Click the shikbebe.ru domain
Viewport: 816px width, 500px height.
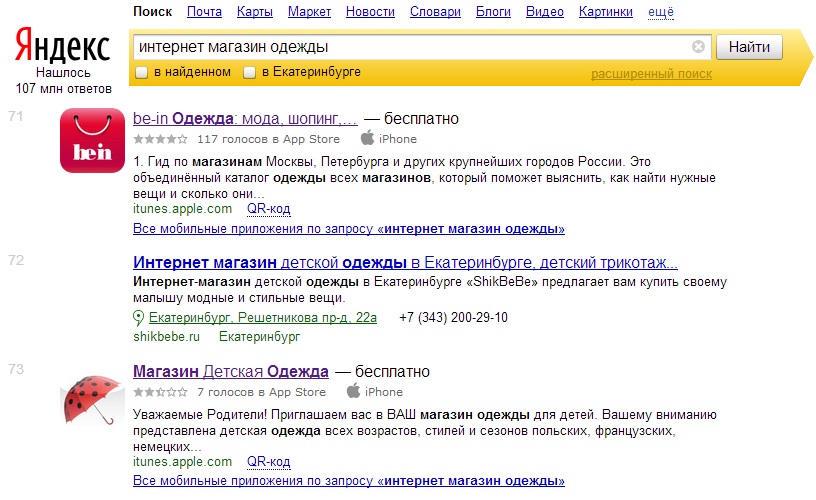[166, 337]
